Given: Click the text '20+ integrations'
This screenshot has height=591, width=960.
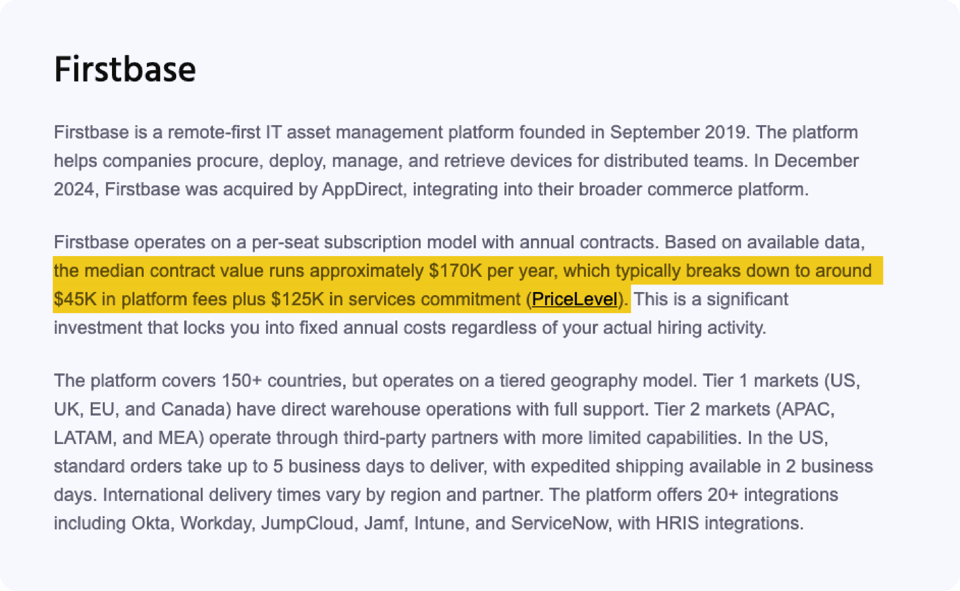Looking at the screenshot, I should point(773,495).
